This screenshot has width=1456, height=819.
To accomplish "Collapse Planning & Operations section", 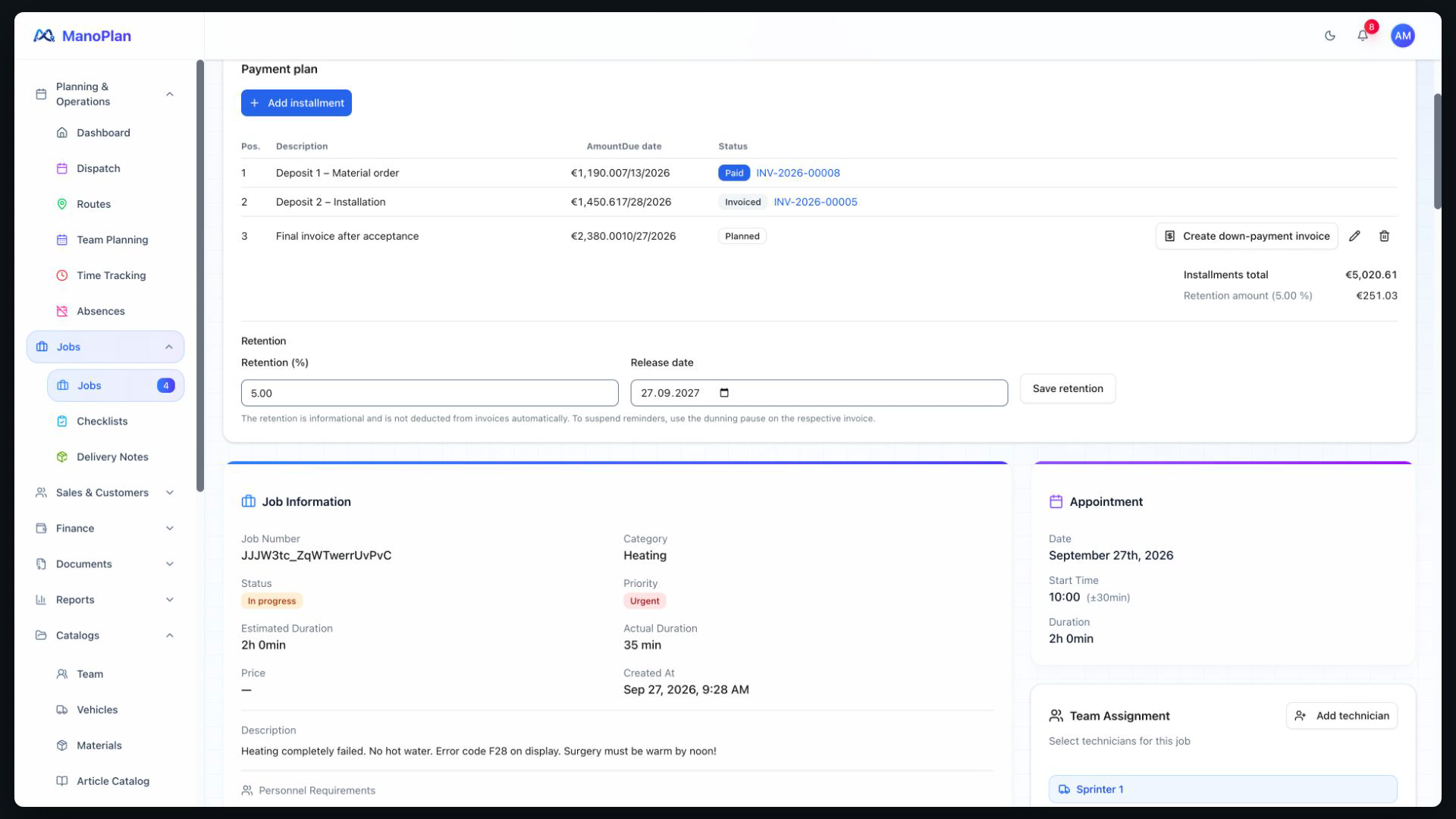I will pyautogui.click(x=105, y=94).
